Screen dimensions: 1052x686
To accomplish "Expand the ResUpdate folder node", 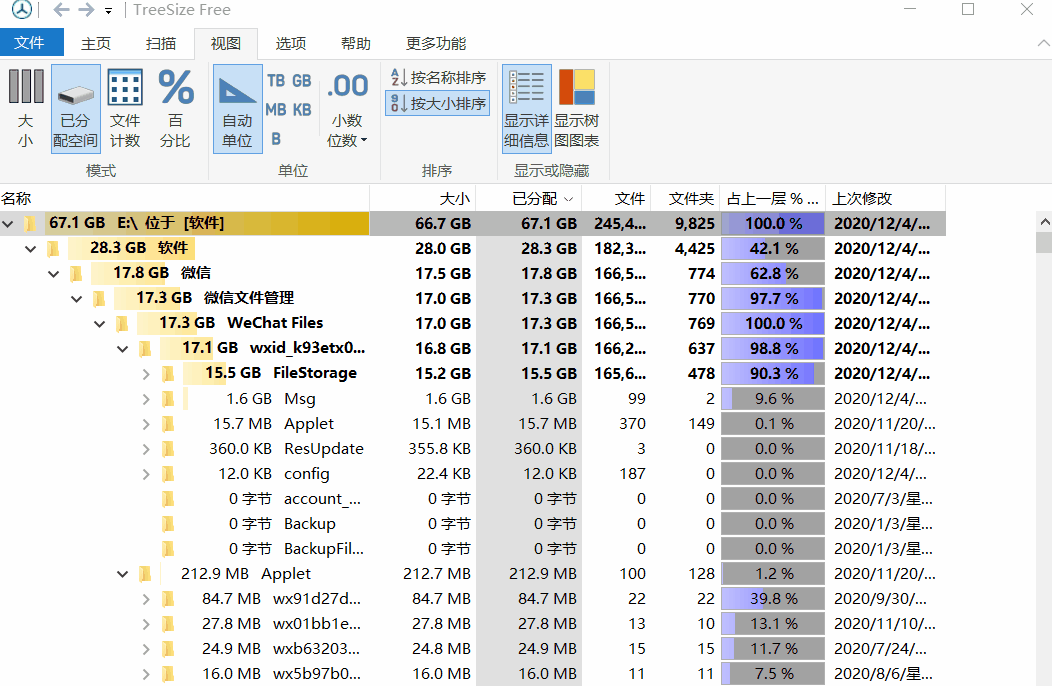I will coord(146,449).
